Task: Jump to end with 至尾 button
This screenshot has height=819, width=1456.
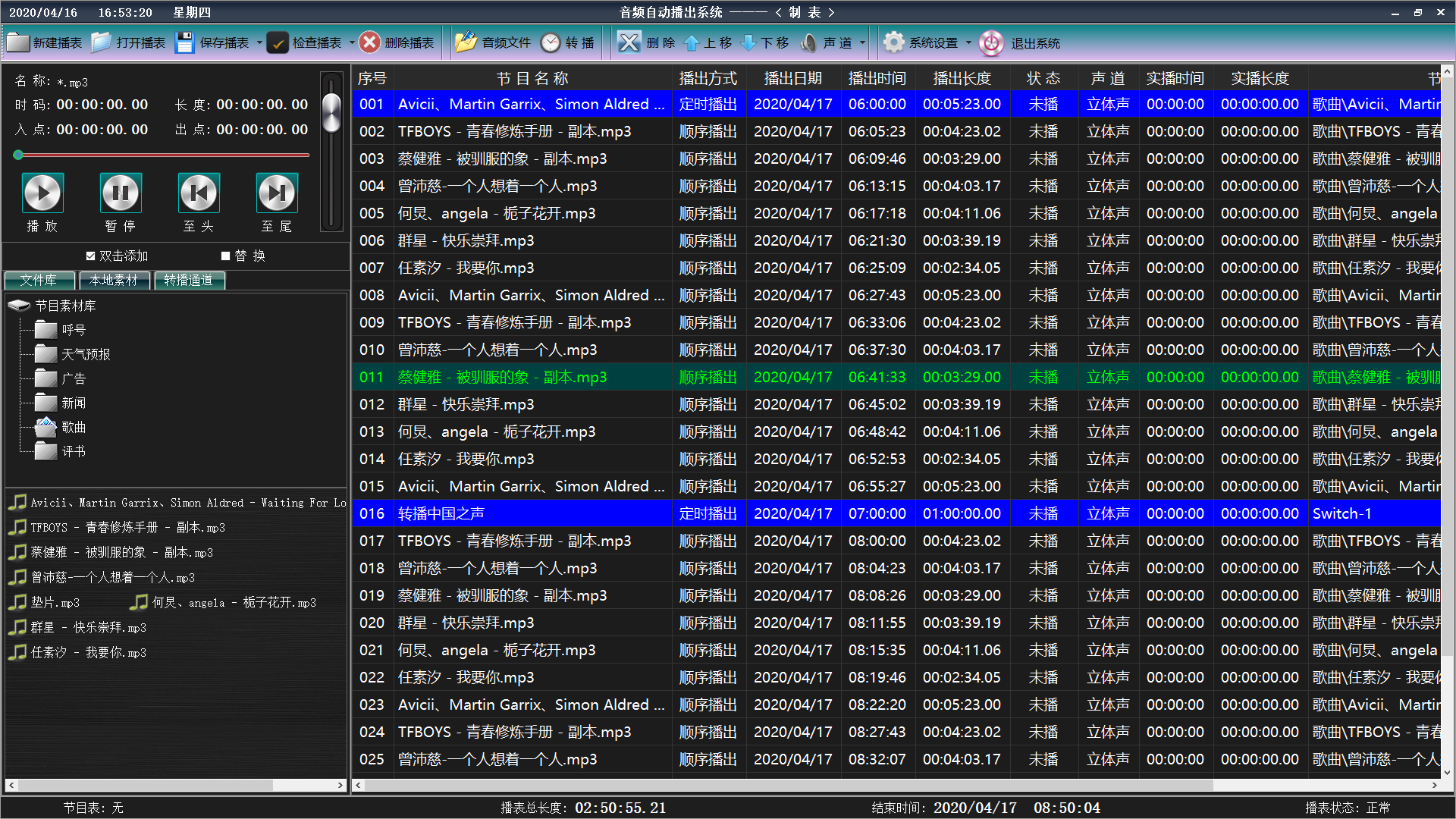Action: [277, 193]
